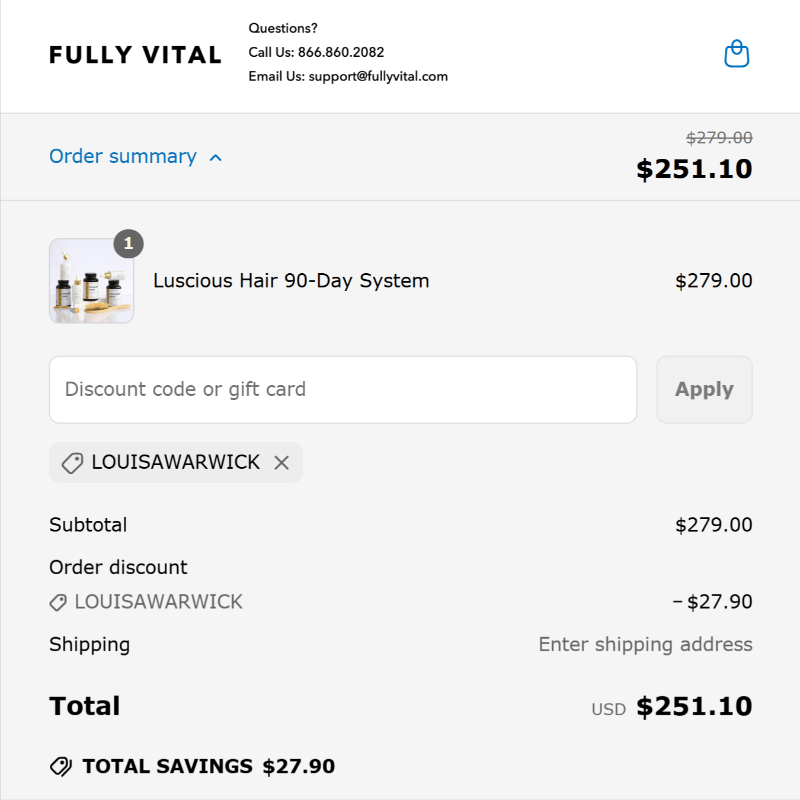Open the Luscious Hair product thumbnail

pyautogui.click(x=91, y=281)
